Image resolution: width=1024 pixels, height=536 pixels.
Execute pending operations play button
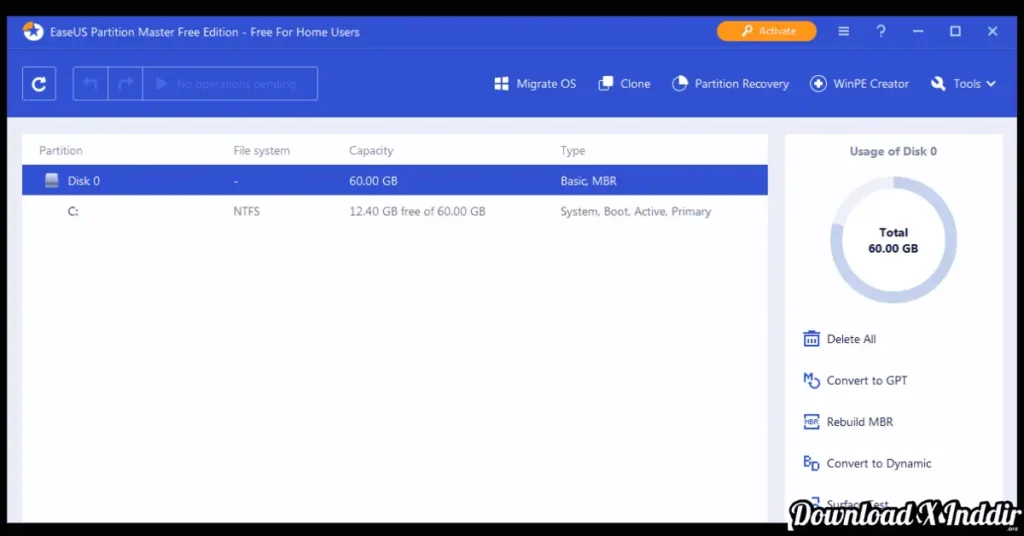pos(230,84)
